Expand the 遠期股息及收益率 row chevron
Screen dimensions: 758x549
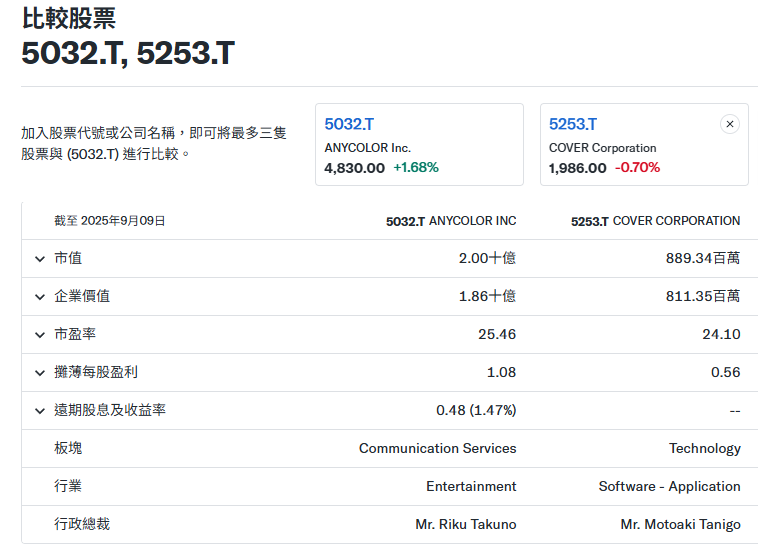point(40,411)
